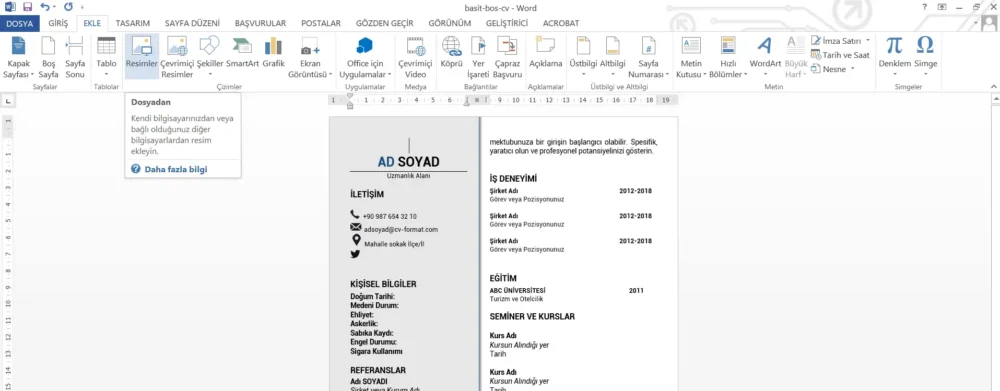This screenshot has width=1000, height=391.
Task: Open Hızlı Bölümler quick parts
Action: pyautogui.click(x=728, y=57)
